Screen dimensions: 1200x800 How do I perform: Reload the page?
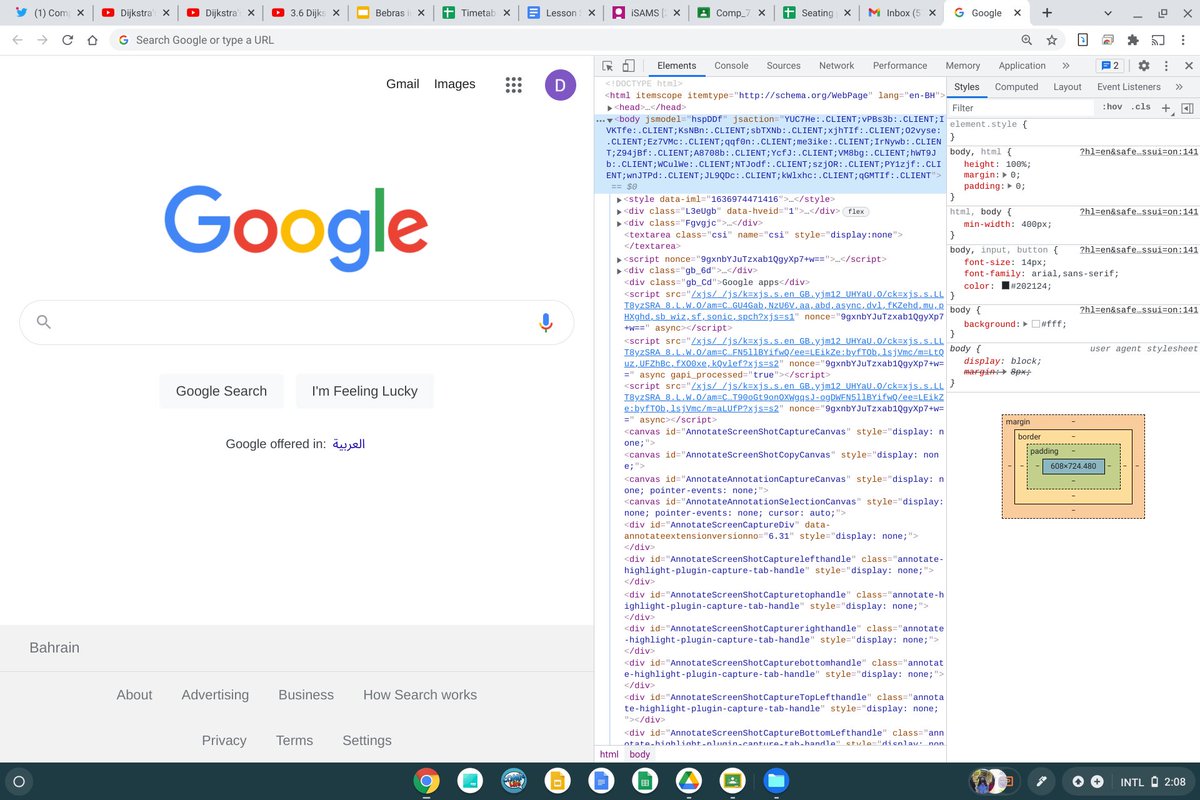pos(67,40)
